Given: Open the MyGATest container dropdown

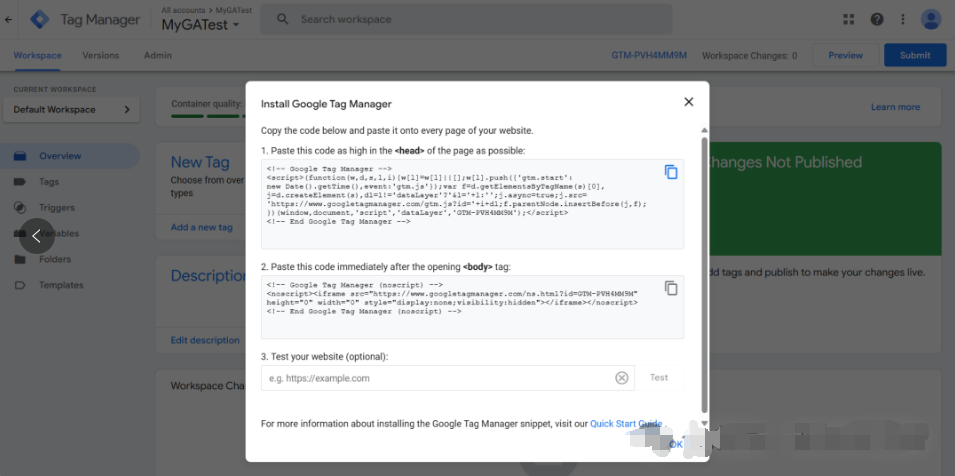Looking at the screenshot, I should point(200,25).
